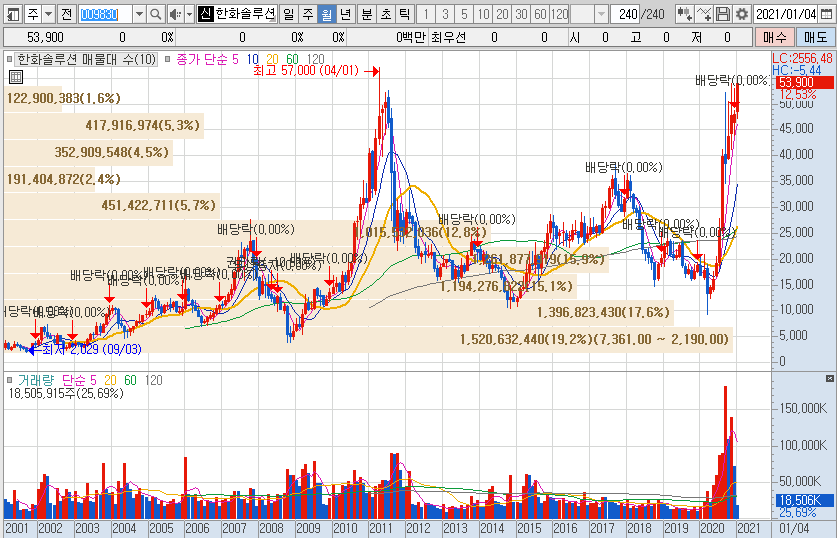Click the black 신 badge icon
The height and width of the screenshot is (538, 837).
[x=206, y=14]
